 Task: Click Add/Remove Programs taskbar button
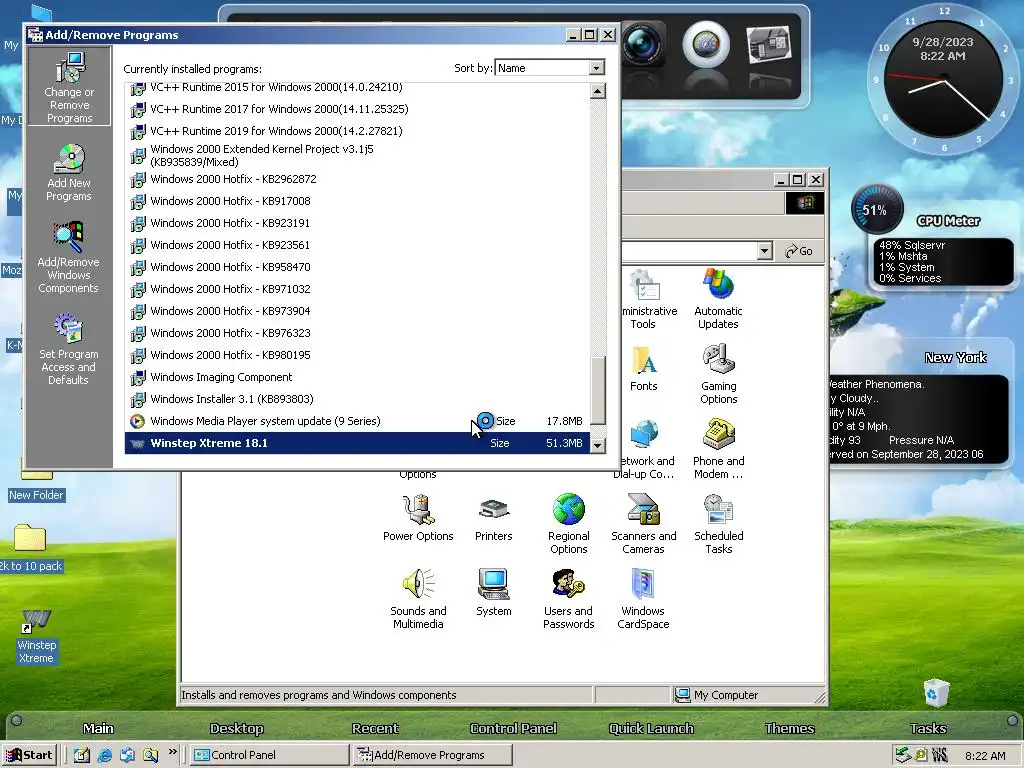pos(432,755)
